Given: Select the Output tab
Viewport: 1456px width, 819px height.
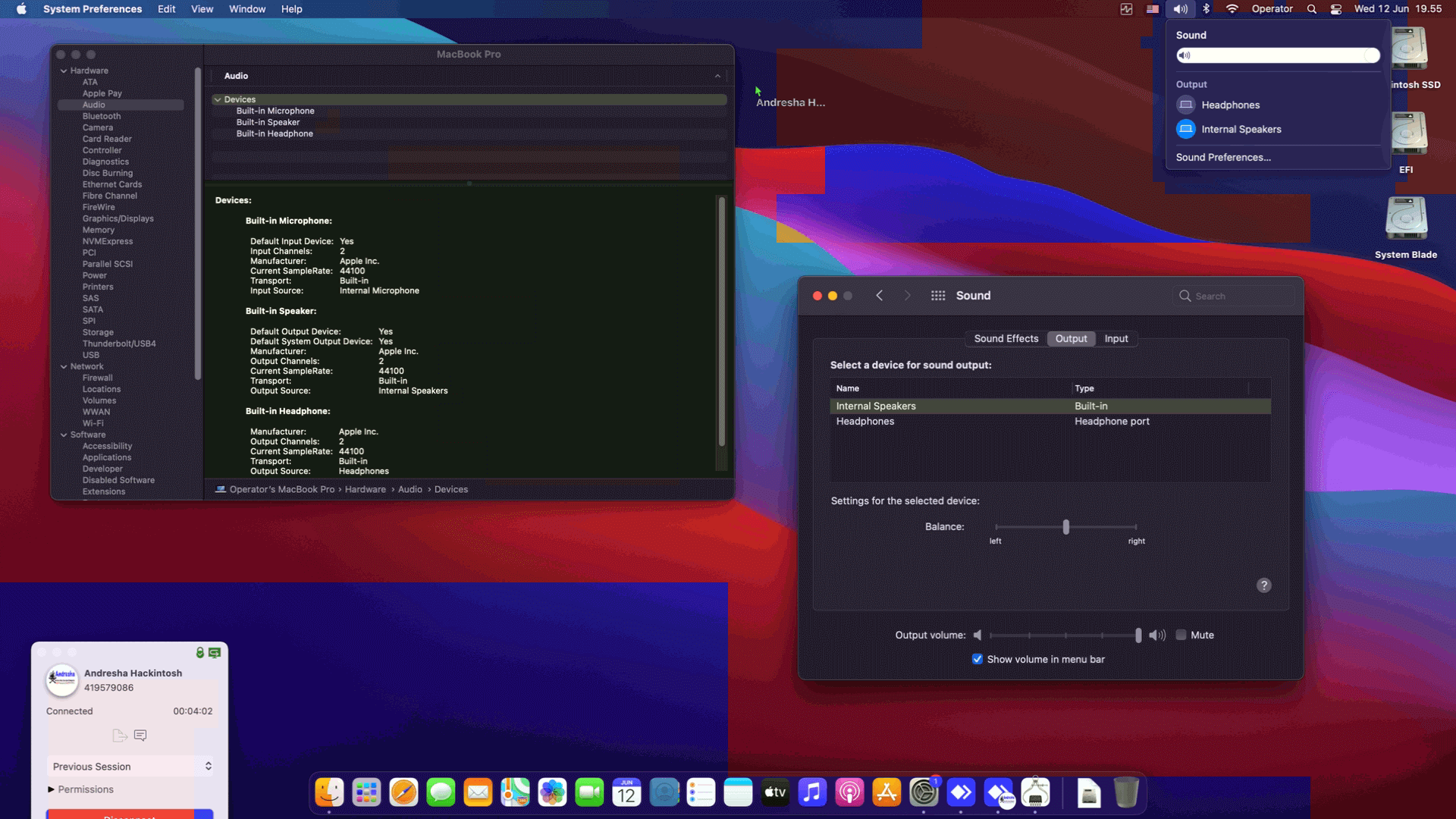Looking at the screenshot, I should point(1071,339).
